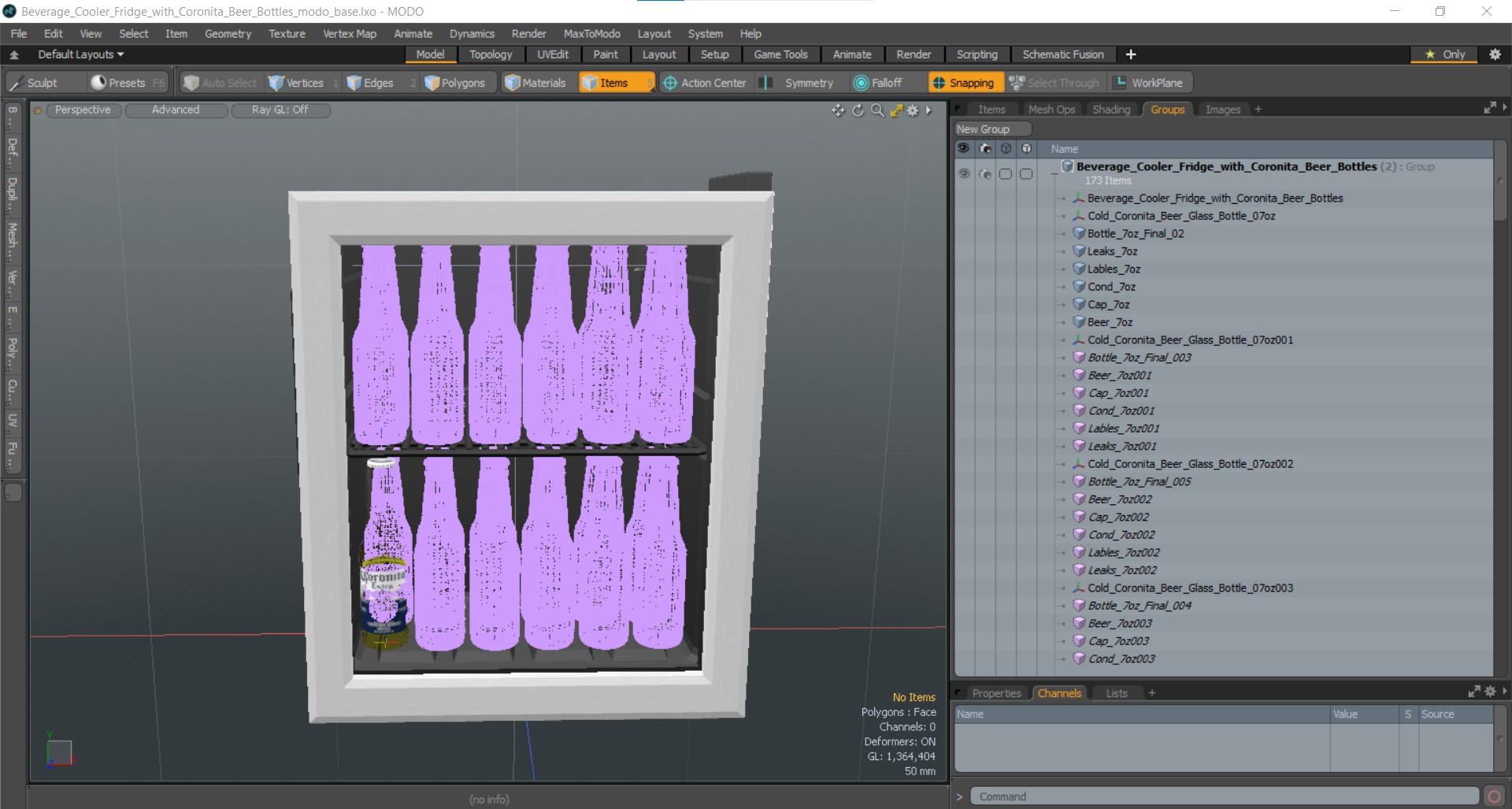Image resolution: width=1512 pixels, height=809 pixels.
Task: Click the render camera column header icon
Action: click(985, 148)
